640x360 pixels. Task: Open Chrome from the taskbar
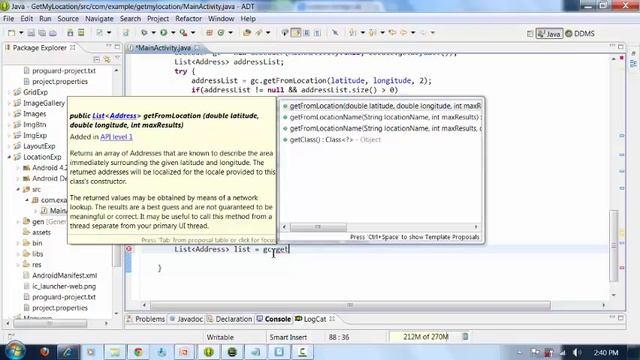pos(138,352)
